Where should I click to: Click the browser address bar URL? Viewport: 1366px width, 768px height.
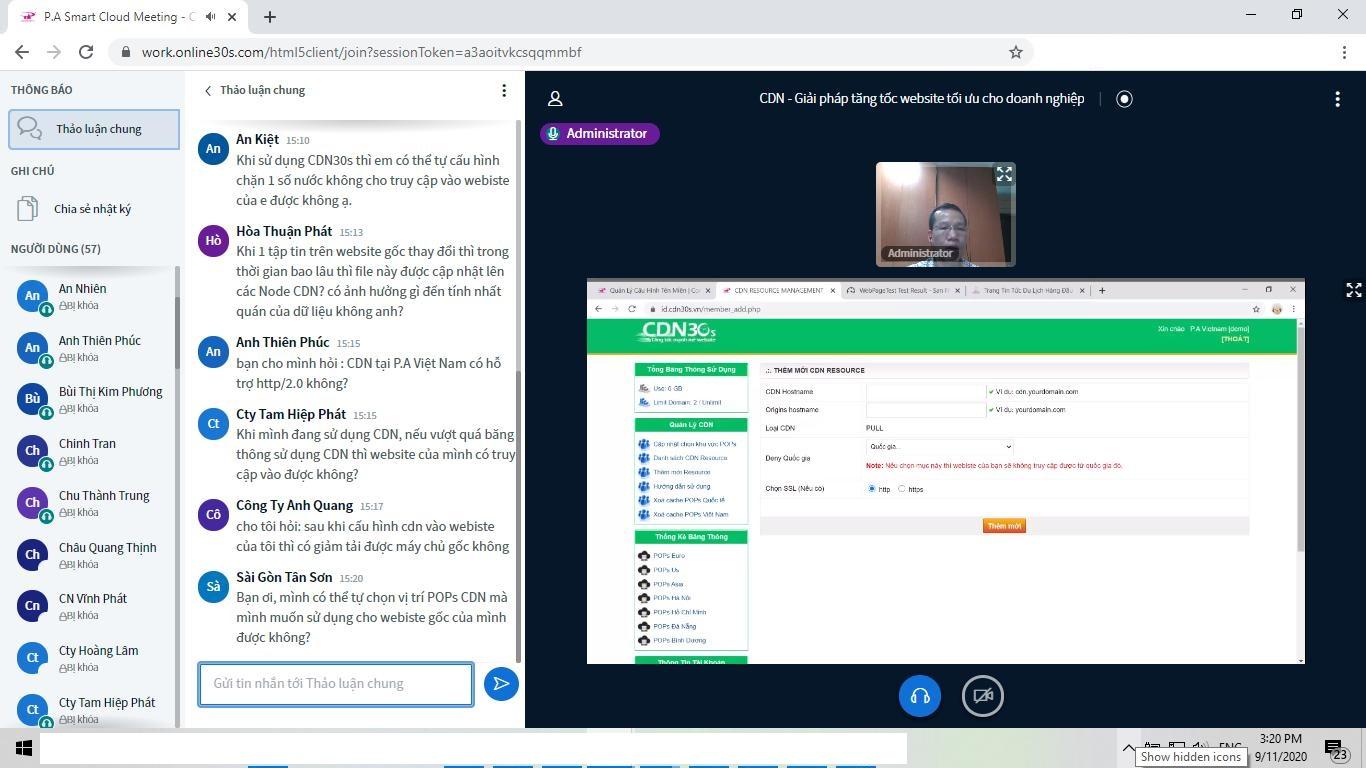point(361,52)
